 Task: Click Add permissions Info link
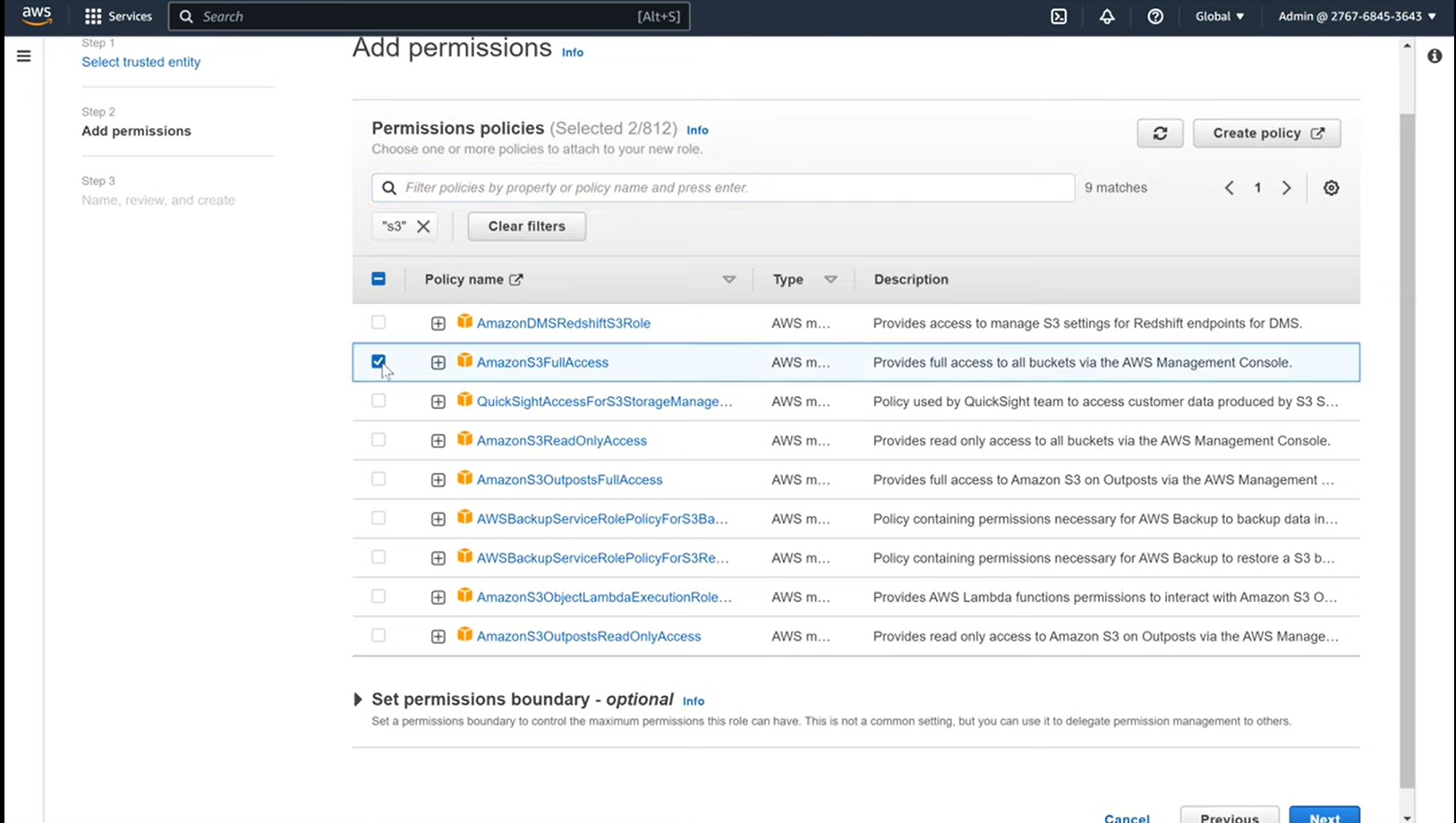click(x=573, y=53)
